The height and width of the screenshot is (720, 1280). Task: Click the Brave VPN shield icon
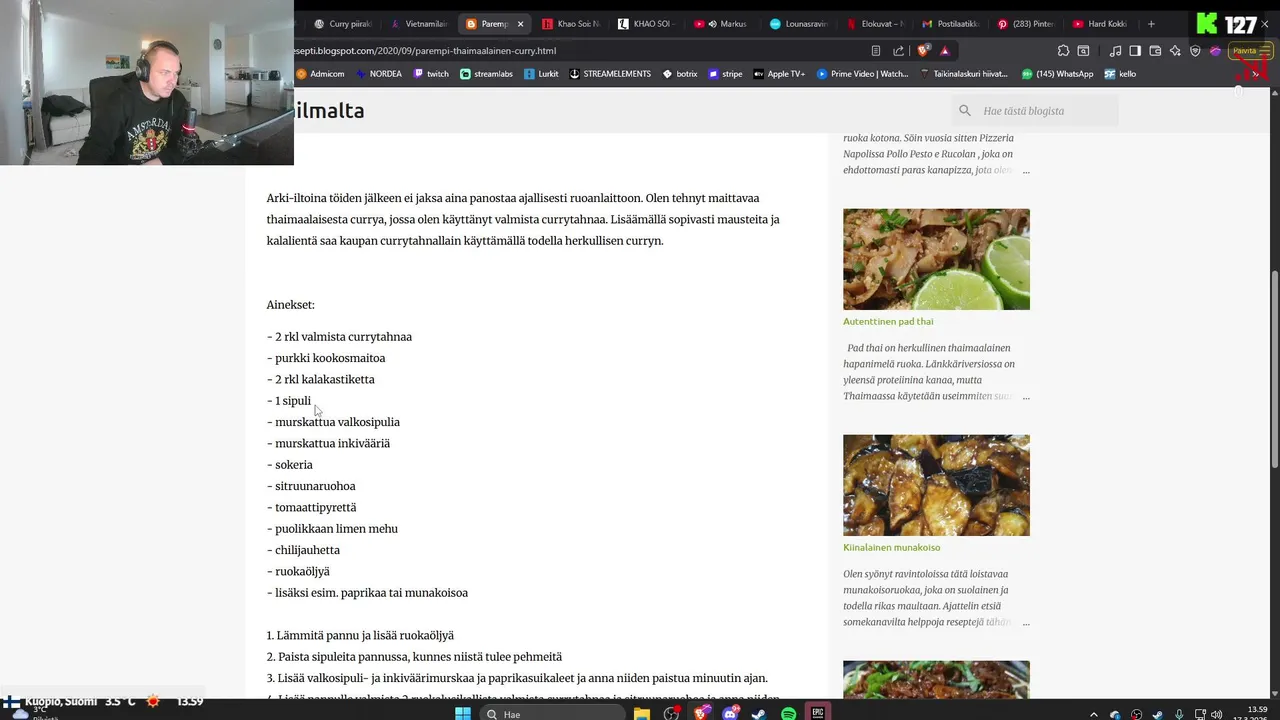pyautogui.click(x=1195, y=51)
